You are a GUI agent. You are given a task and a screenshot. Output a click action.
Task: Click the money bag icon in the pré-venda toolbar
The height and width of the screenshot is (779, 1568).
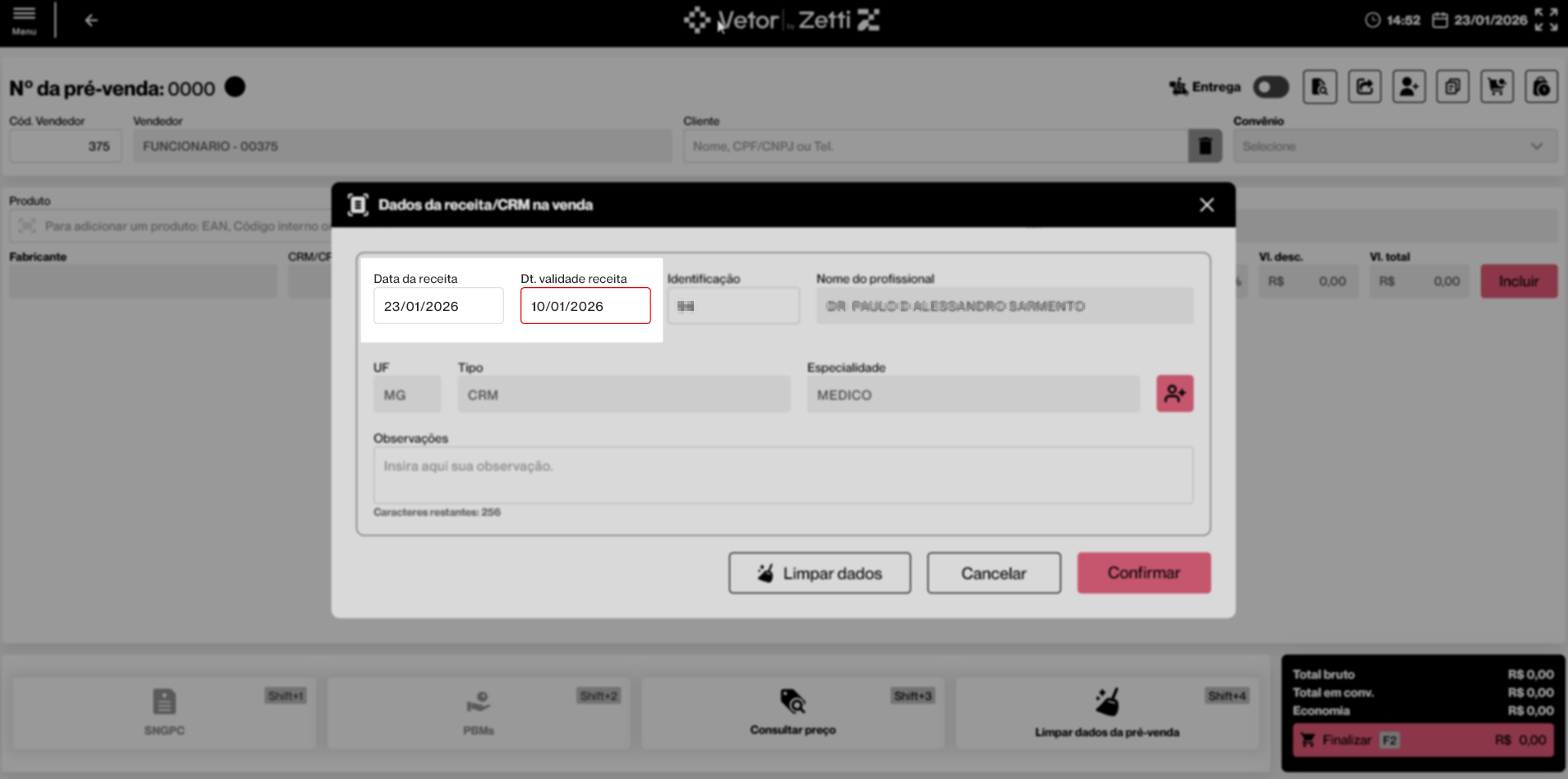point(1542,87)
